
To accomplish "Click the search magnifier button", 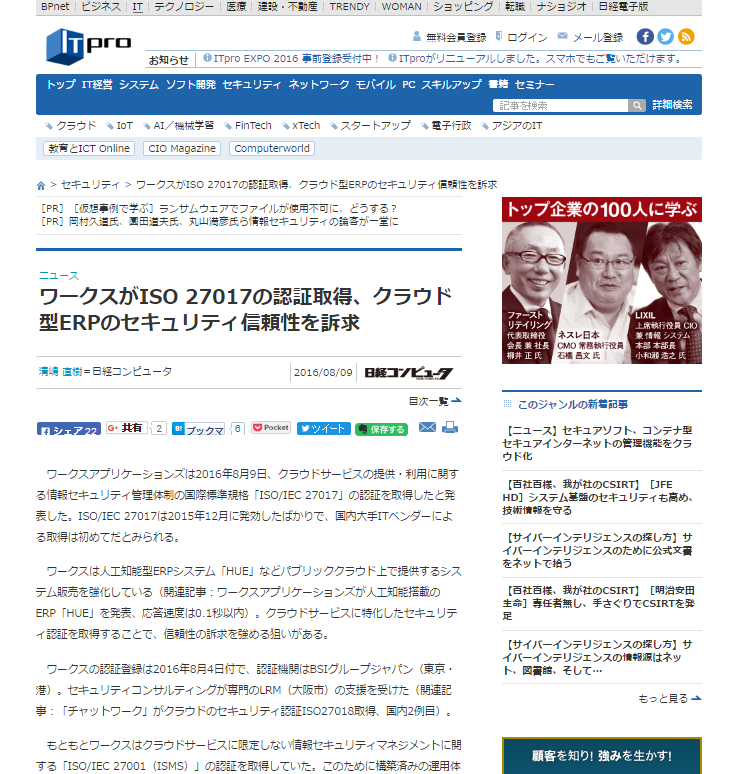I will click(637, 105).
